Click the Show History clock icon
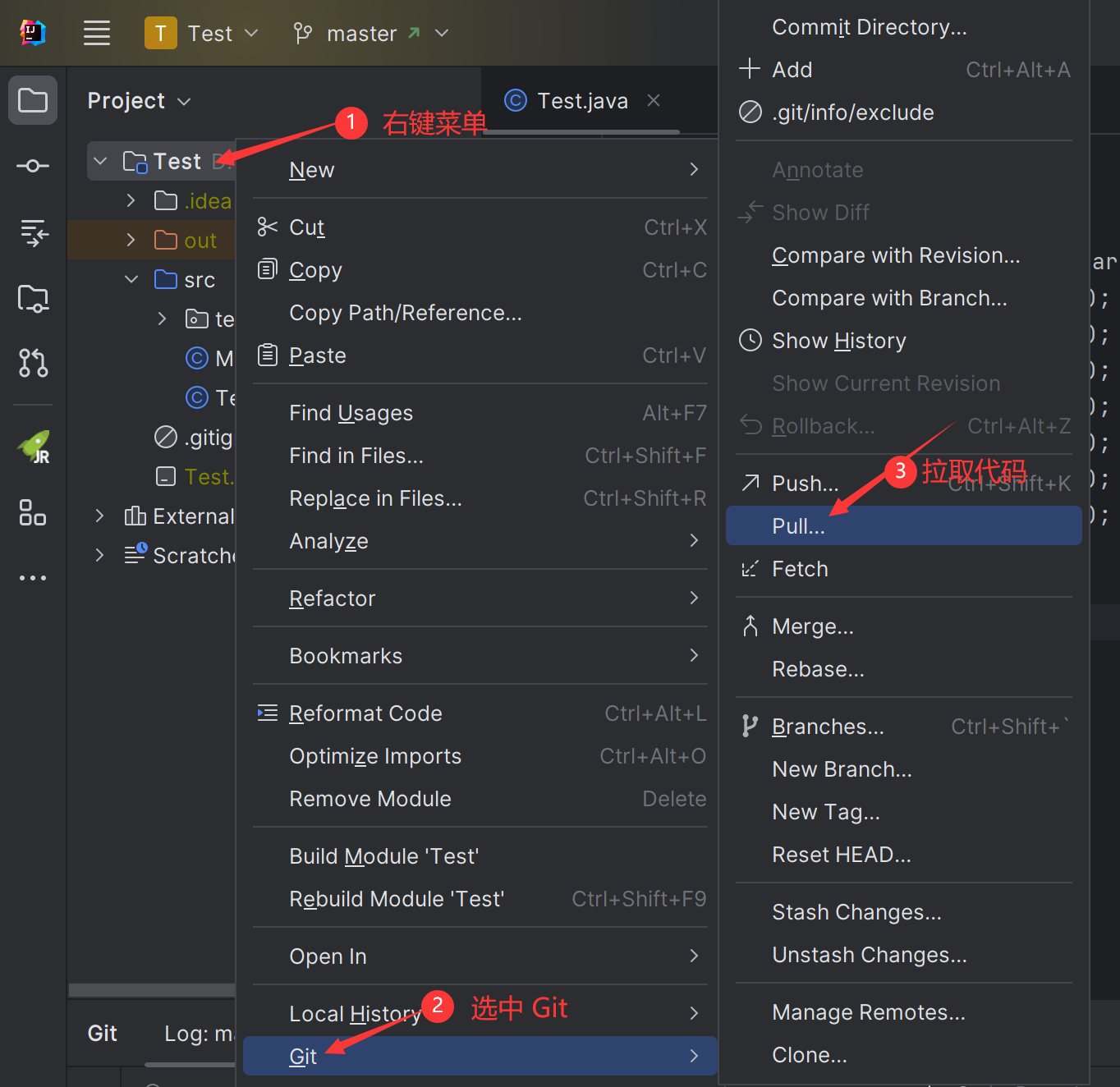 (x=750, y=340)
